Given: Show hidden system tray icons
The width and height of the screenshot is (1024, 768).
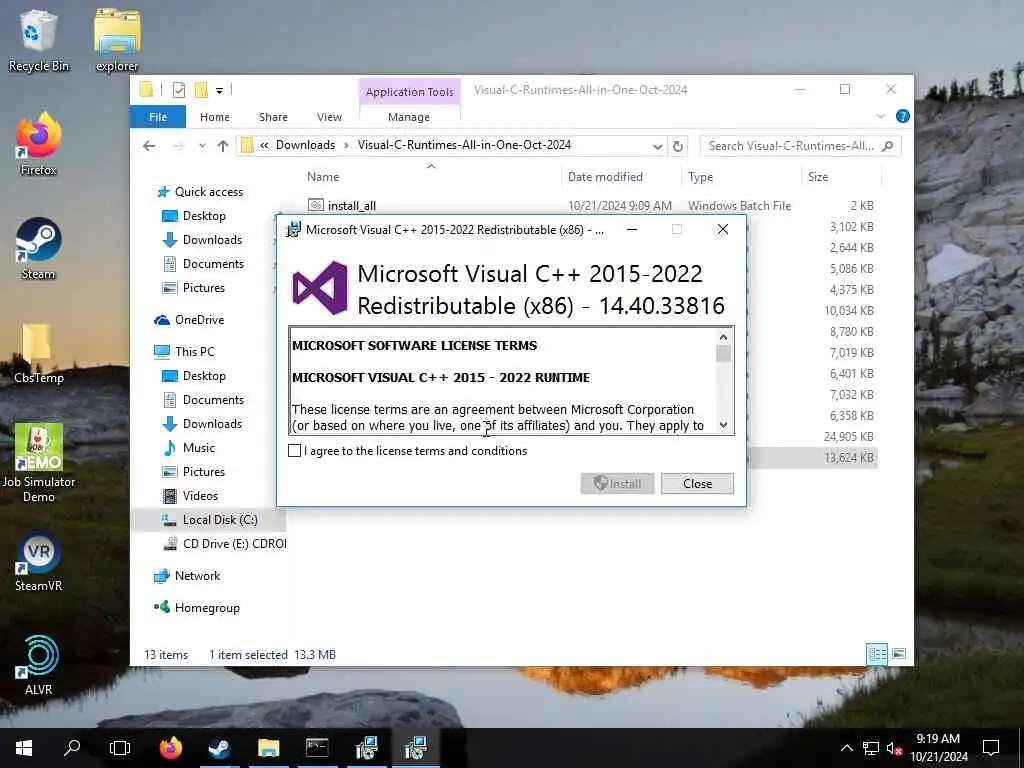Looking at the screenshot, I should click(x=846, y=748).
